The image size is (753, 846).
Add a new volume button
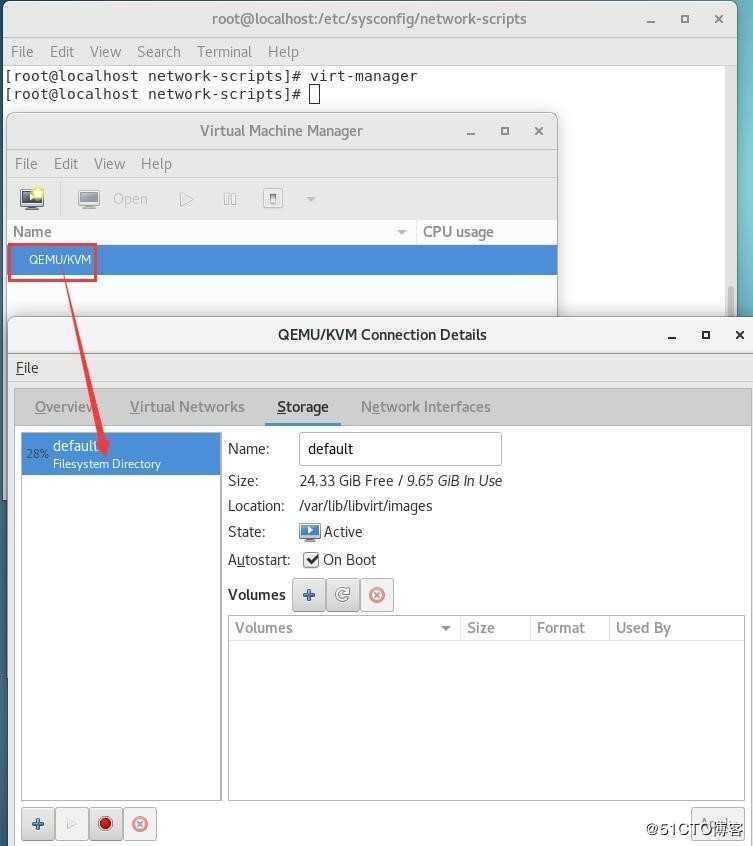click(x=309, y=595)
